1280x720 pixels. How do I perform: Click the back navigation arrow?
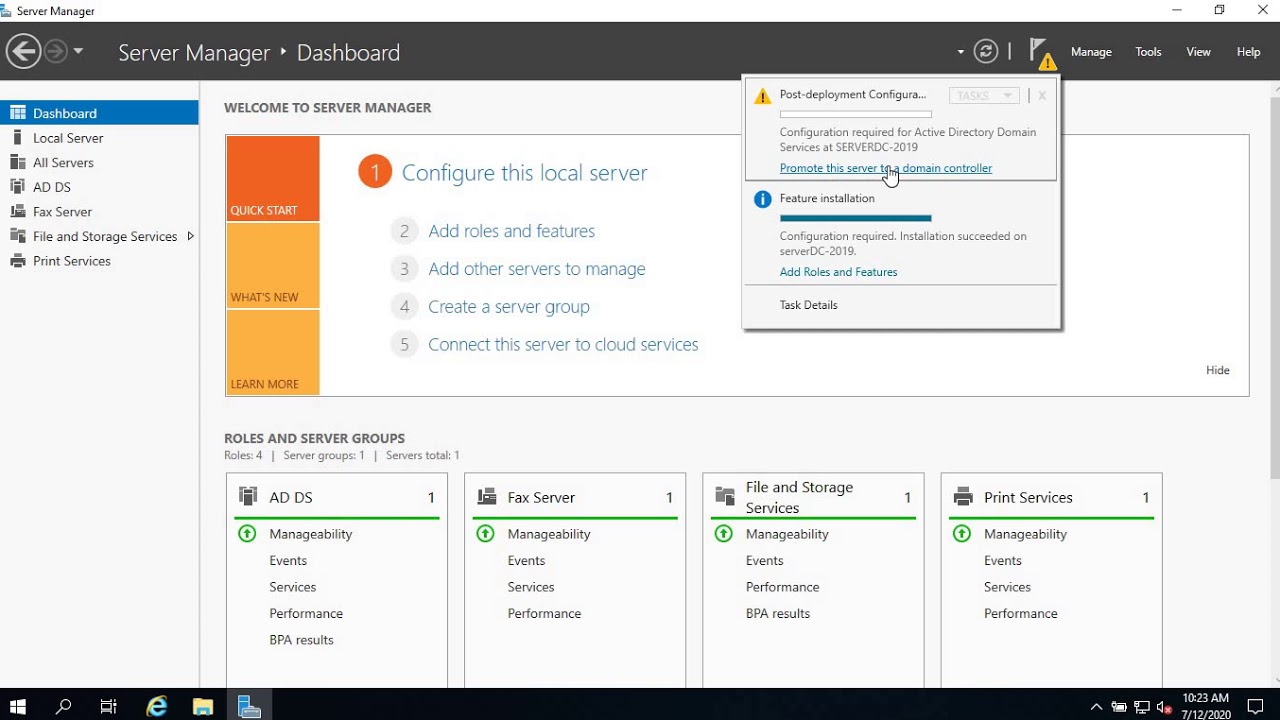(24, 52)
